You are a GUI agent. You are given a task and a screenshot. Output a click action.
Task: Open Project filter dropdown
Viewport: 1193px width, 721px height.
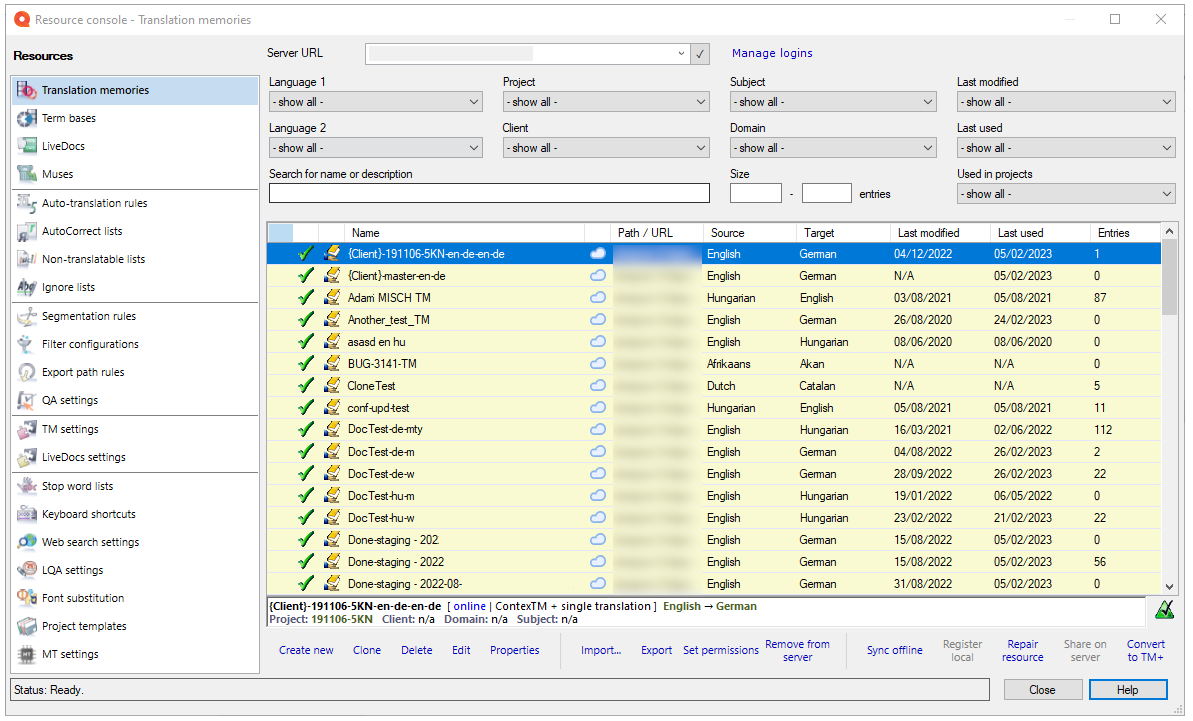pos(606,102)
